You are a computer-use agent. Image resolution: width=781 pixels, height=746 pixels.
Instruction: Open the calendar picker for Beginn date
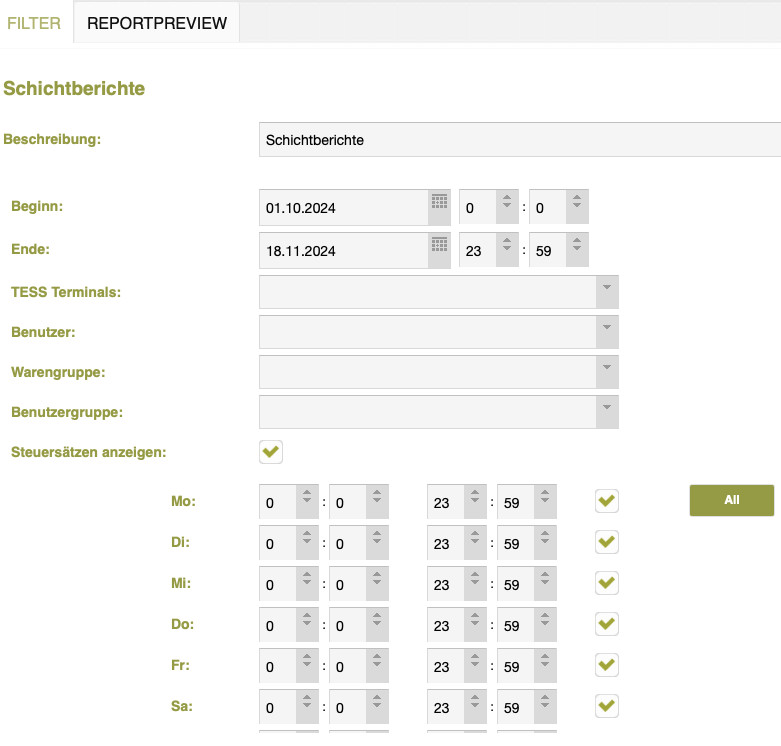click(x=439, y=202)
